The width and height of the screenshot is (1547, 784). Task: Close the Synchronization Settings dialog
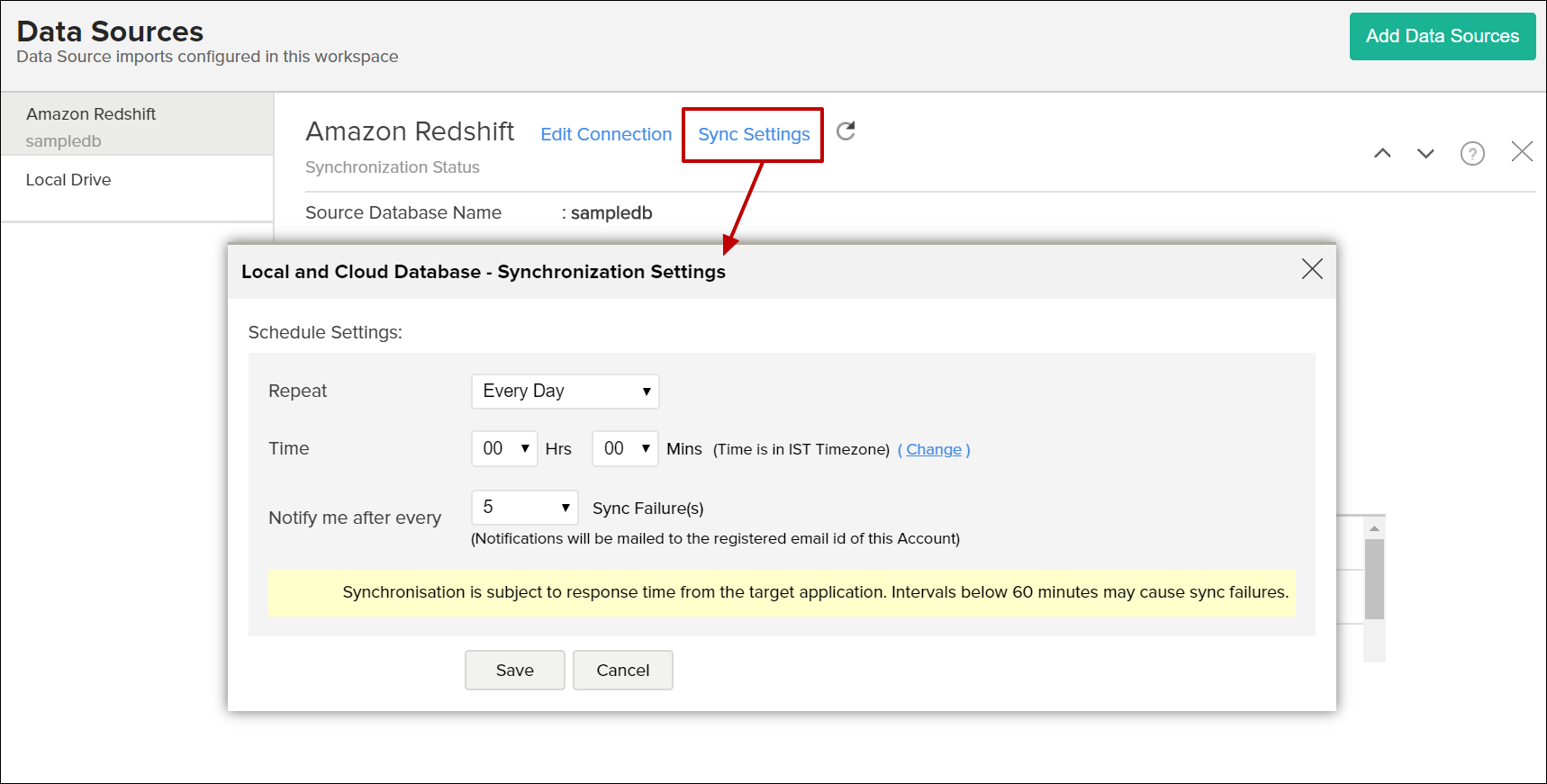click(1312, 269)
